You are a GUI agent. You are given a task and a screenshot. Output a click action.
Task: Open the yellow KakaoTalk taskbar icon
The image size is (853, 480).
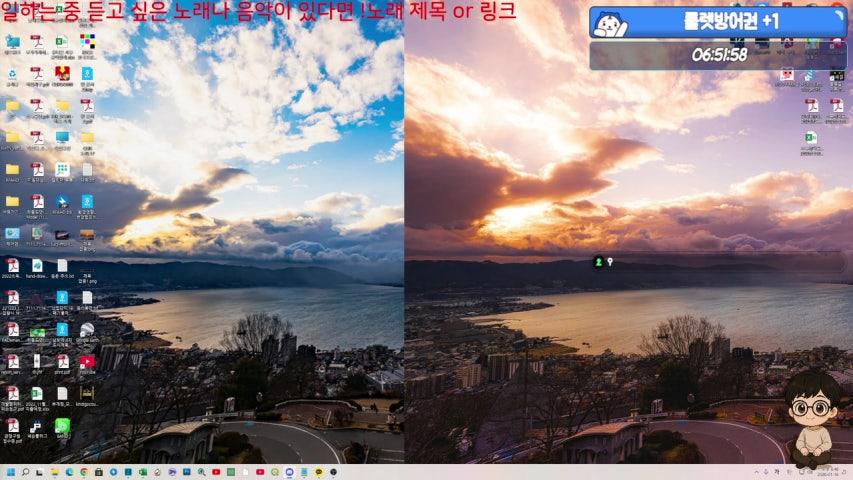pos(319,471)
